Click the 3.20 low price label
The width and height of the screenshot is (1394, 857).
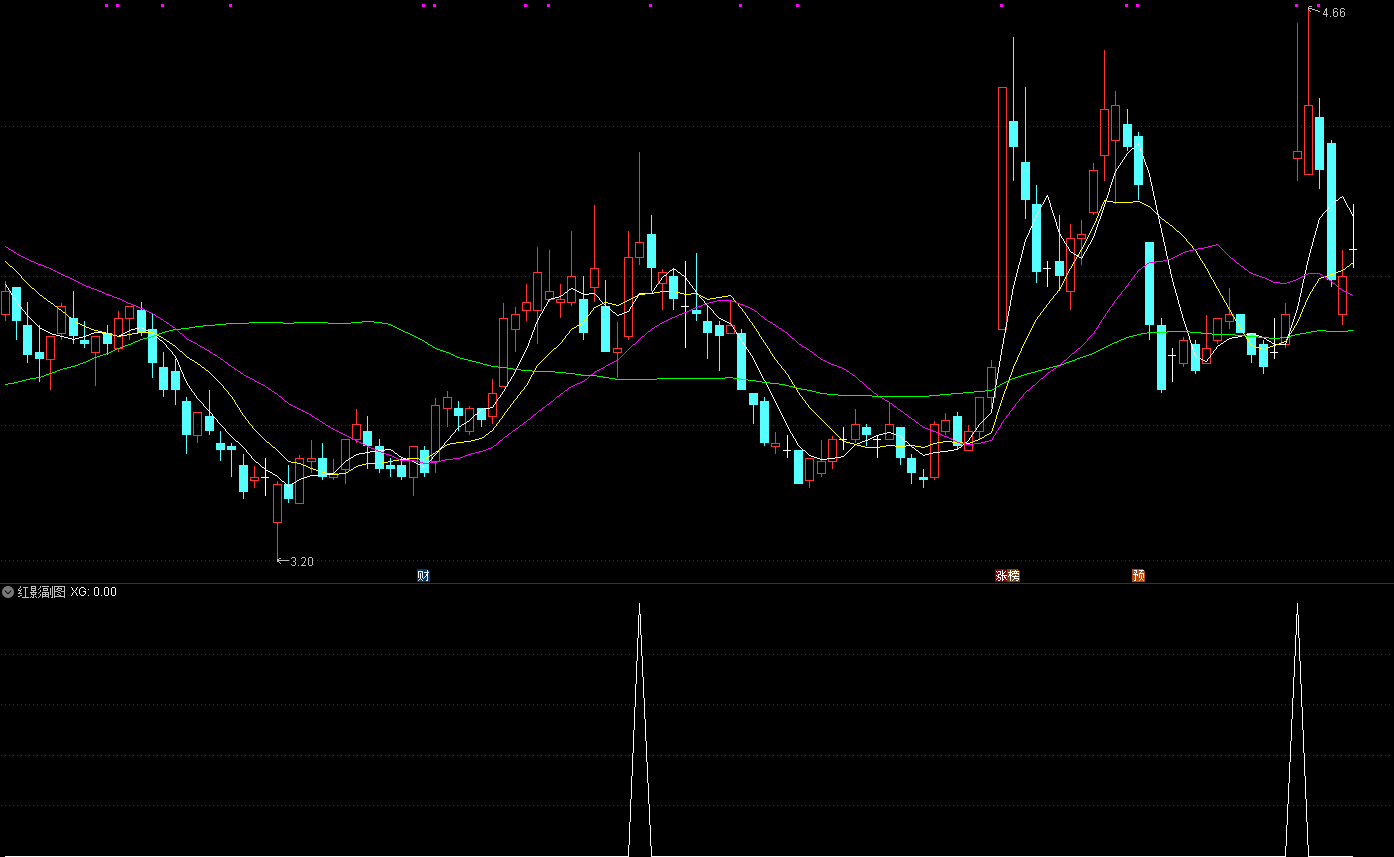tap(301, 562)
